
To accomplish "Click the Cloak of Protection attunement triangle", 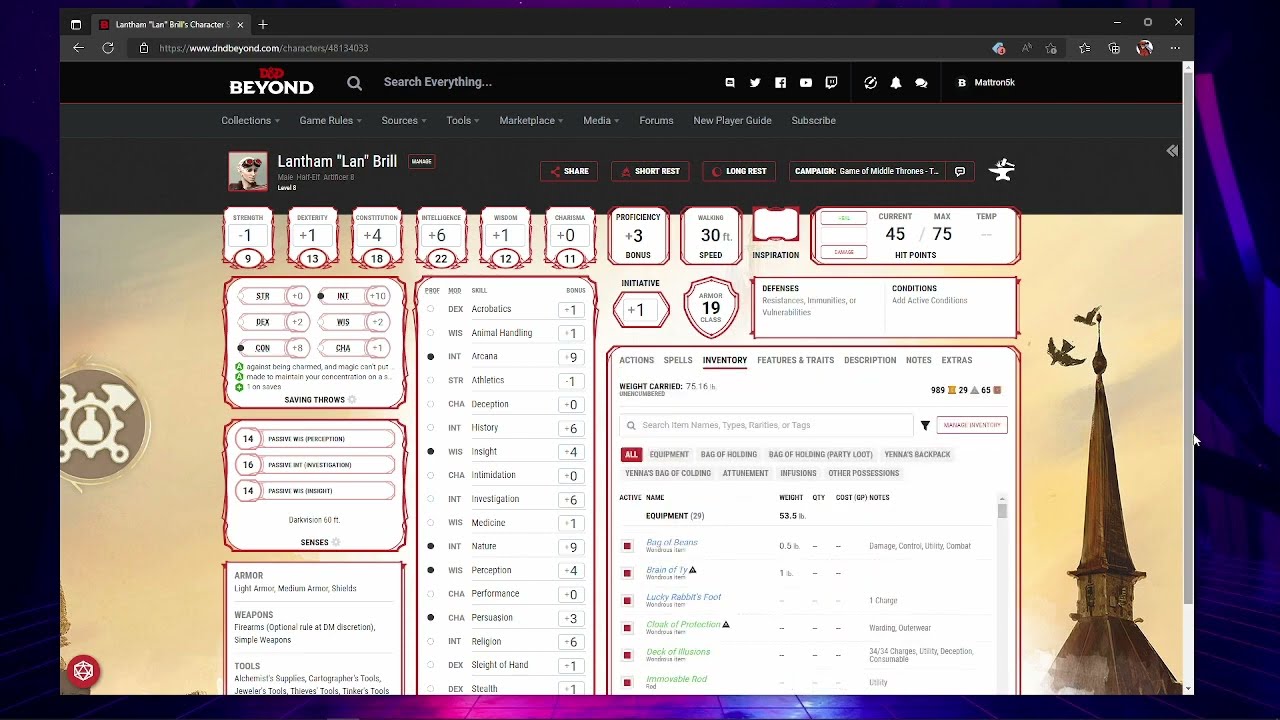I will pos(726,624).
